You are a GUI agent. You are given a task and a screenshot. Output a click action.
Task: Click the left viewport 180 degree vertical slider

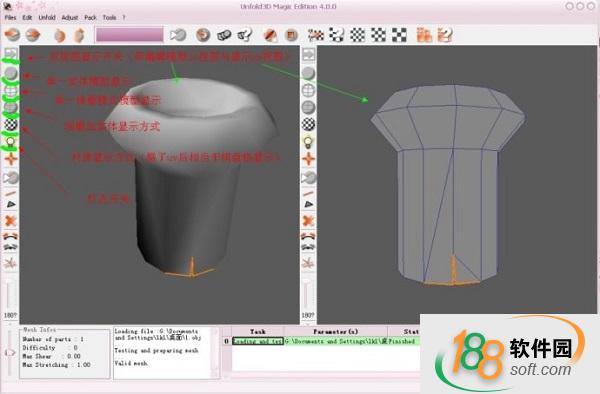(x=10, y=295)
